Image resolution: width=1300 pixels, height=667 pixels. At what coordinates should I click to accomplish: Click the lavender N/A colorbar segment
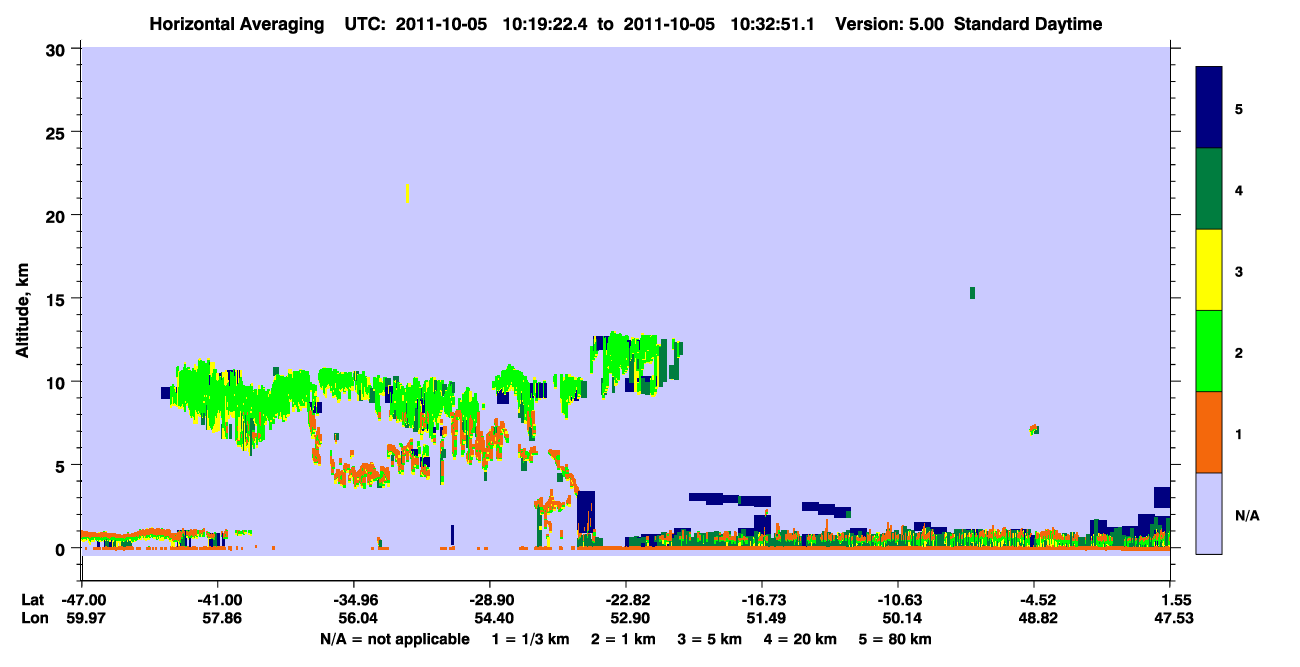(1209, 513)
